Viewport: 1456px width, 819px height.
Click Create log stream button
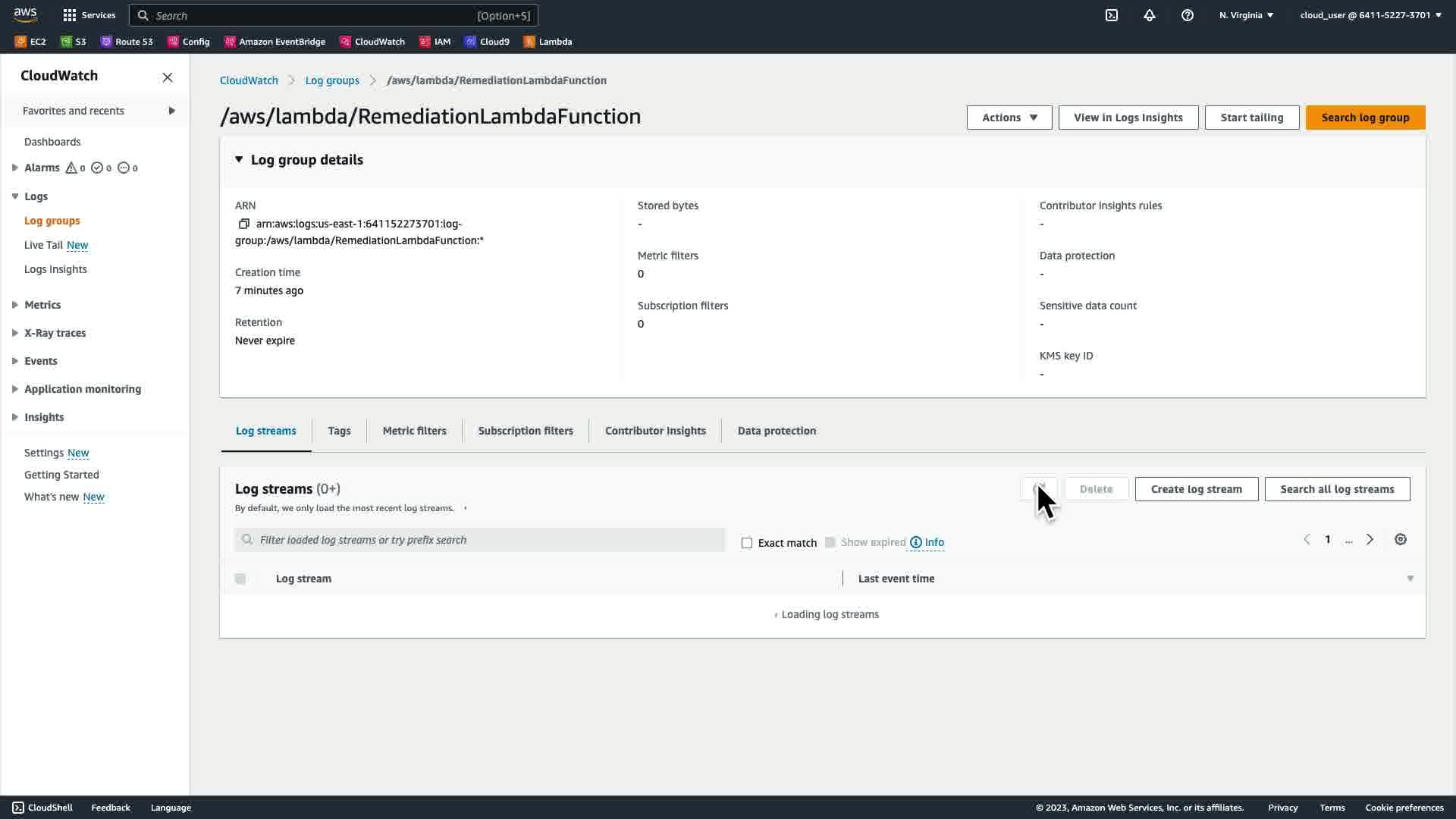pos(1196,489)
